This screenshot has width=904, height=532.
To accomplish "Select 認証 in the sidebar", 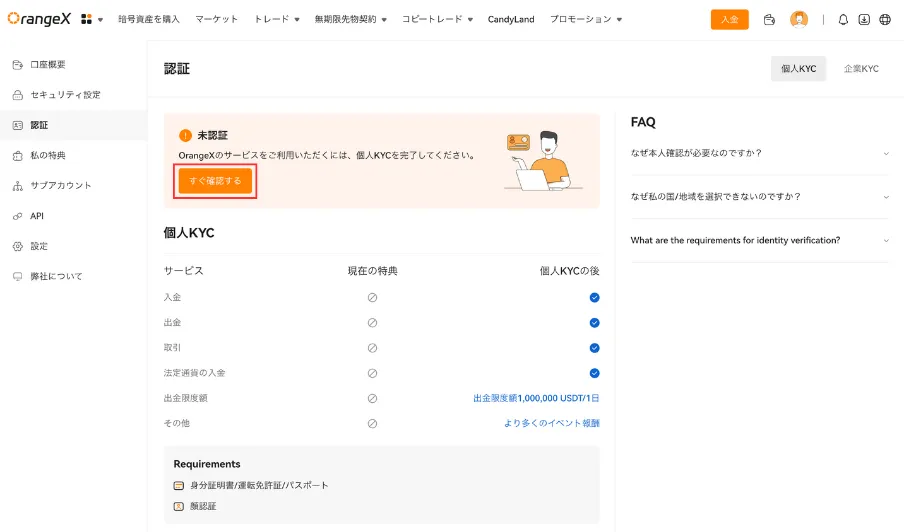I will pyautogui.click(x=73, y=125).
